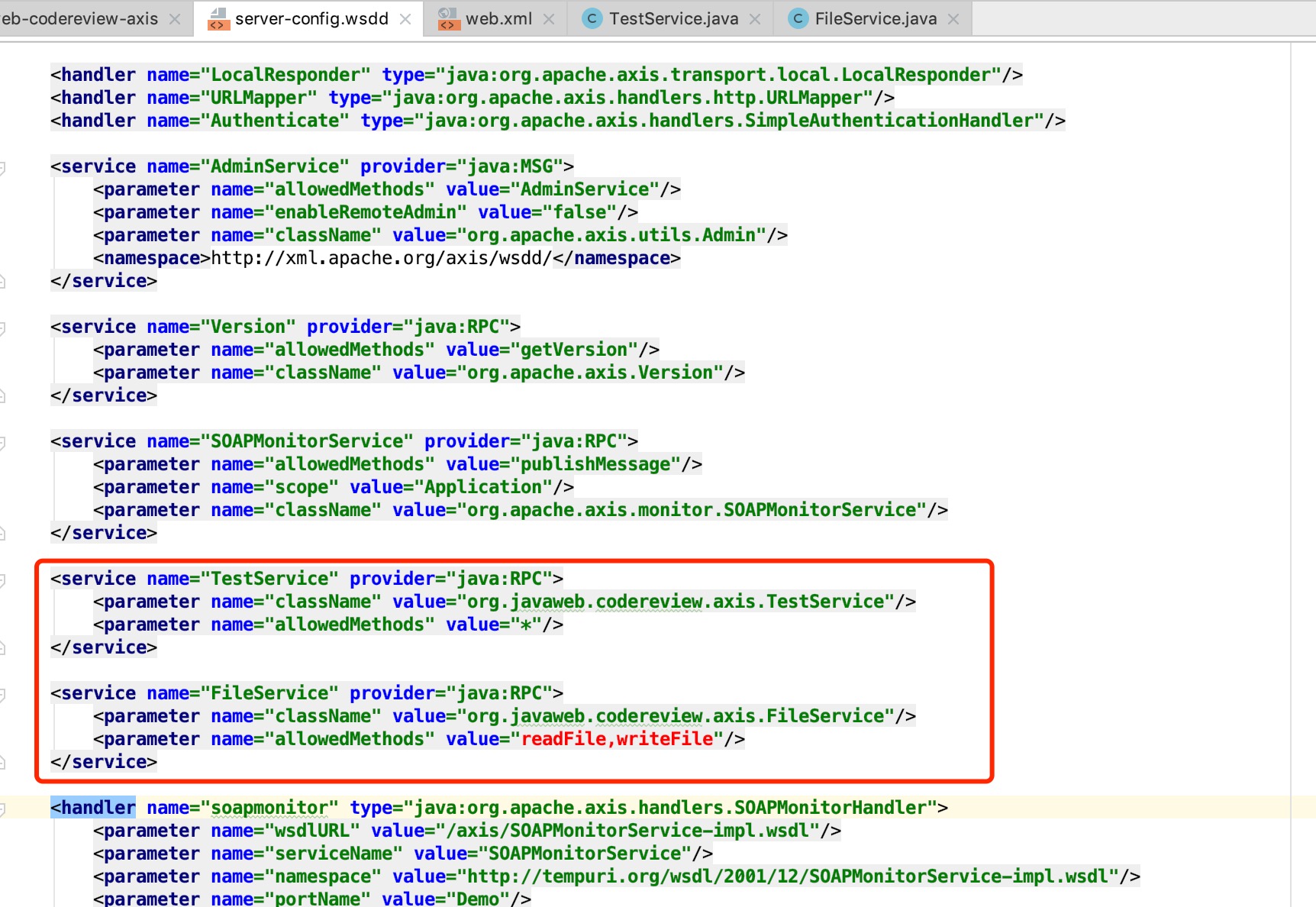
Task: Click the "Authenticate" handler name
Action: point(275,121)
